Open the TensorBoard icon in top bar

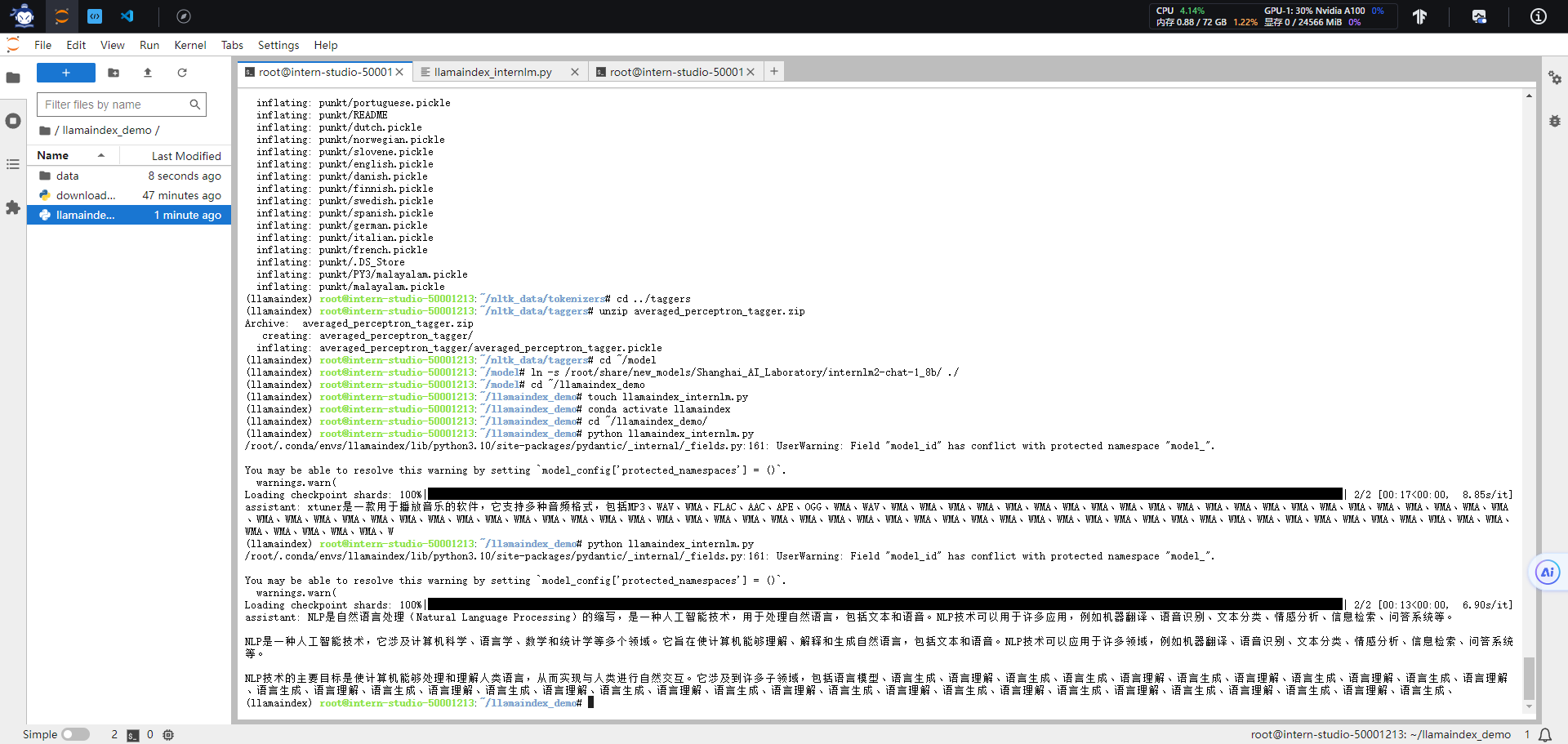(x=1419, y=16)
